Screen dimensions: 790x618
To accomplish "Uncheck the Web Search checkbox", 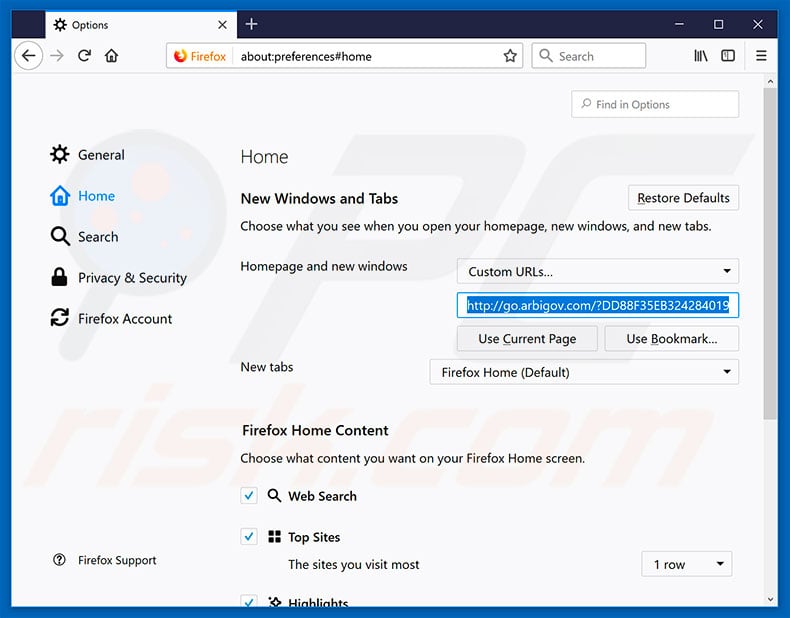I will [249, 496].
